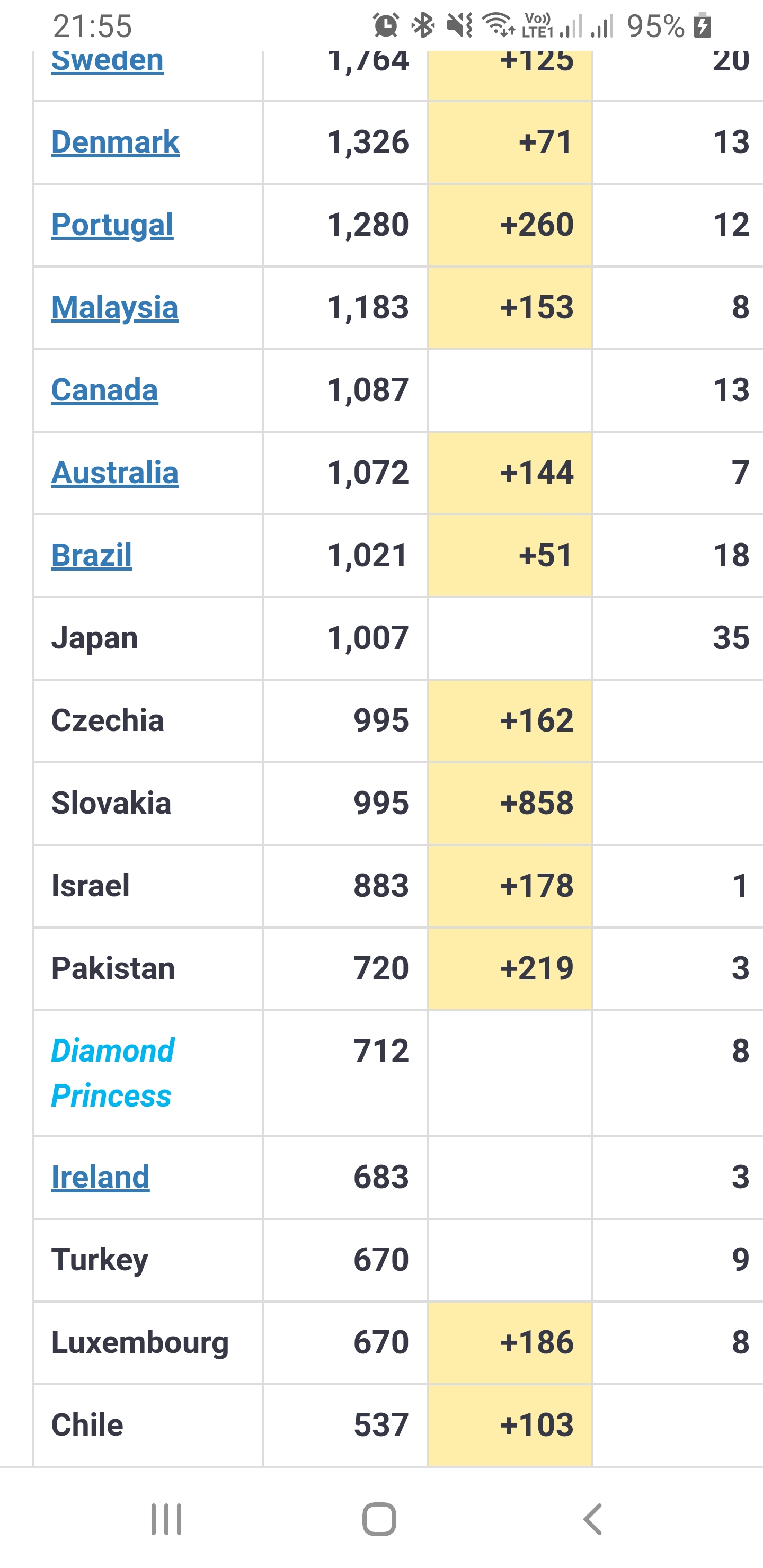The image size is (763, 1568).
Task: Tap the Wi-Fi status icon
Action: pos(499,25)
